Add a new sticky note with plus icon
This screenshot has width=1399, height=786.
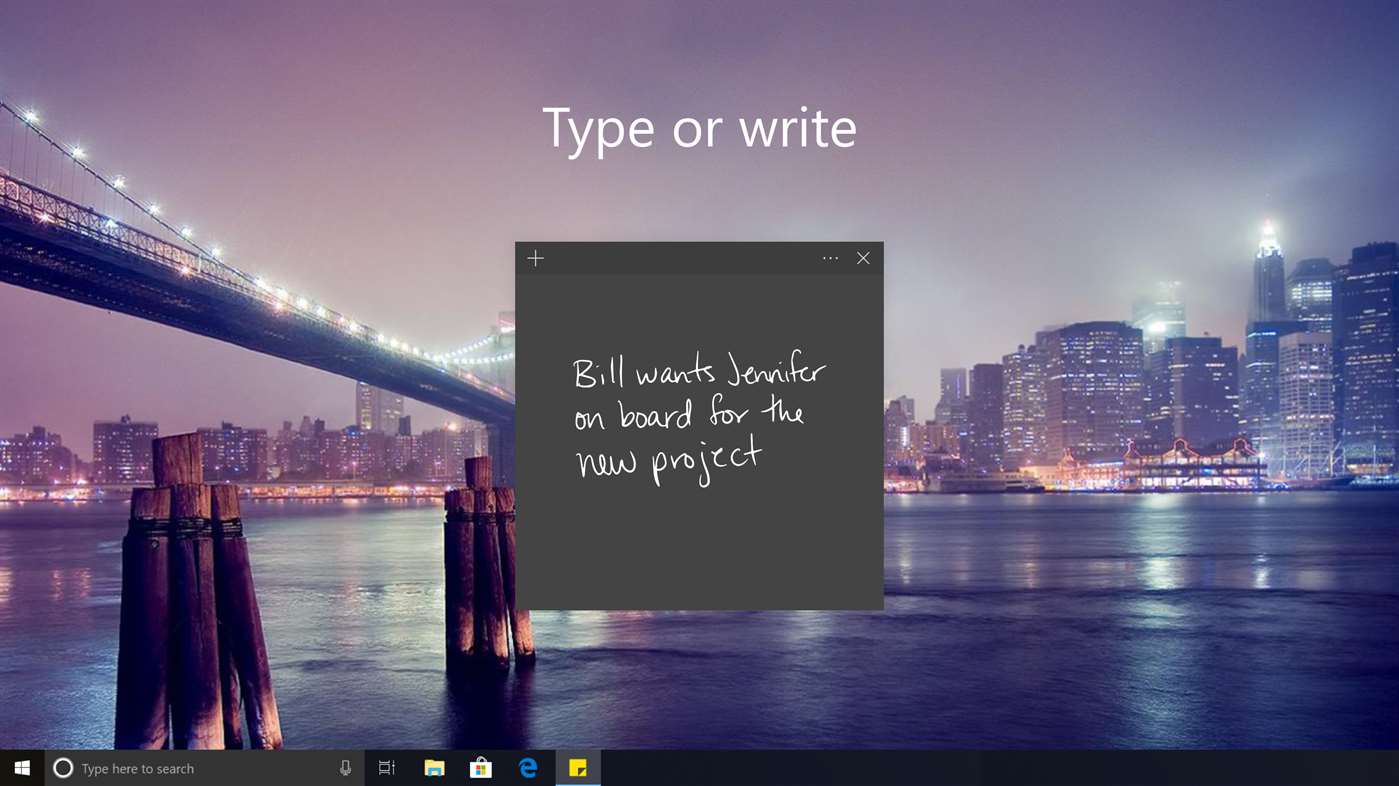(x=535, y=259)
